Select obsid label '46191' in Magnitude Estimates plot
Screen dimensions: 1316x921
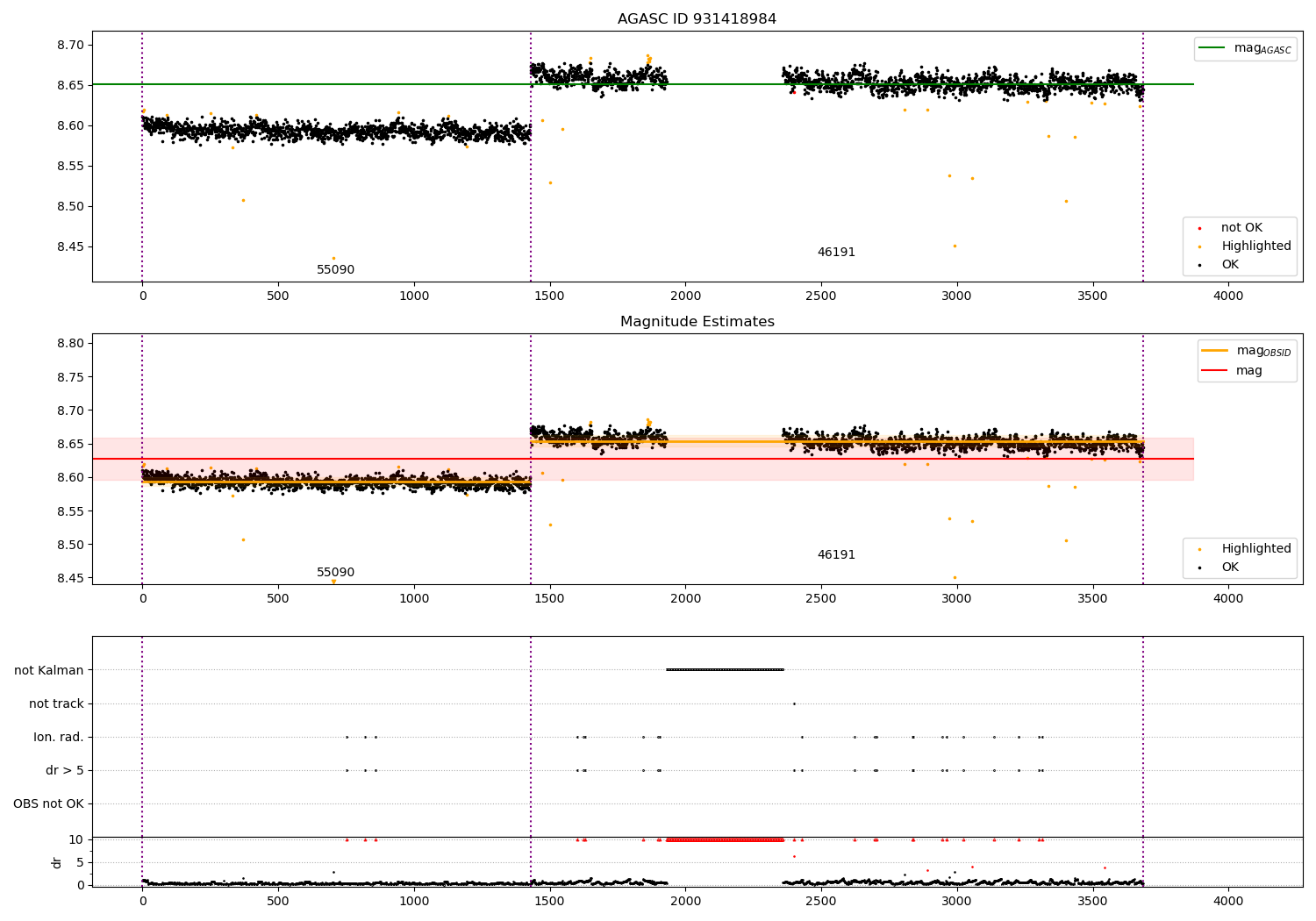pyautogui.click(x=836, y=555)
